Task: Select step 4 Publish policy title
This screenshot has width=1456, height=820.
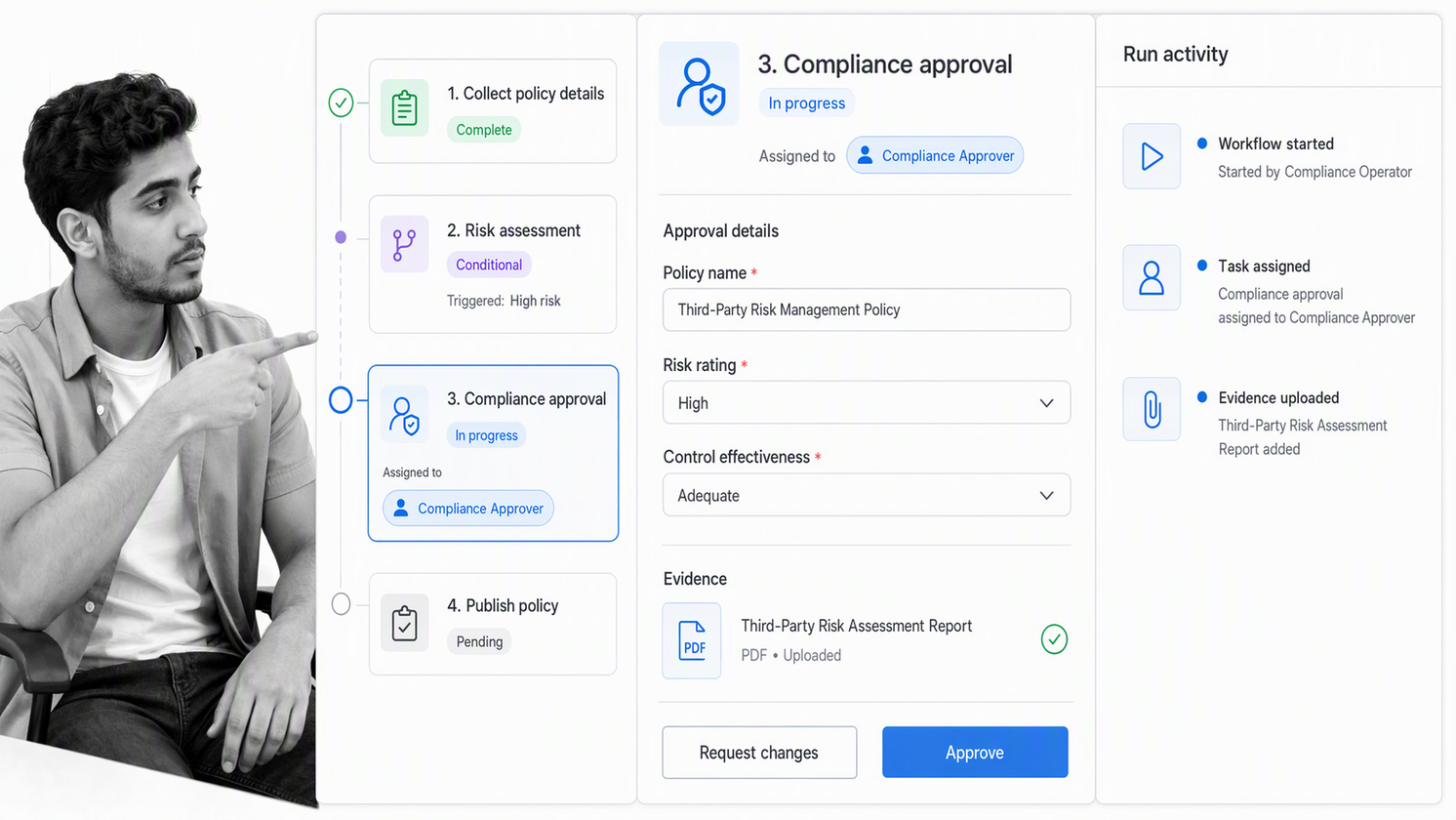Action: 503,605
